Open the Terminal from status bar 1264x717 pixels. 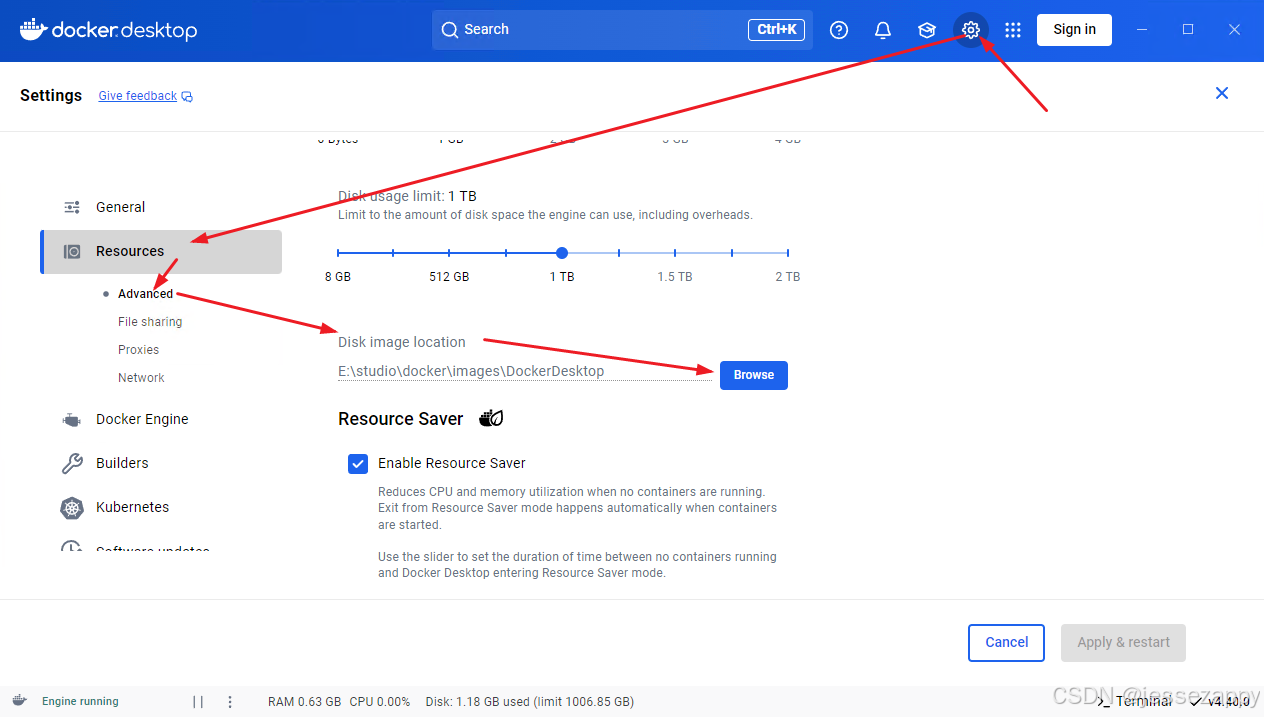click(x=1135, y=701)
